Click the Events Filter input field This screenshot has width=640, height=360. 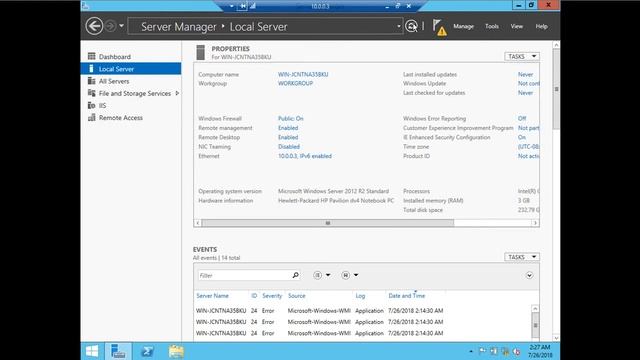245,276
